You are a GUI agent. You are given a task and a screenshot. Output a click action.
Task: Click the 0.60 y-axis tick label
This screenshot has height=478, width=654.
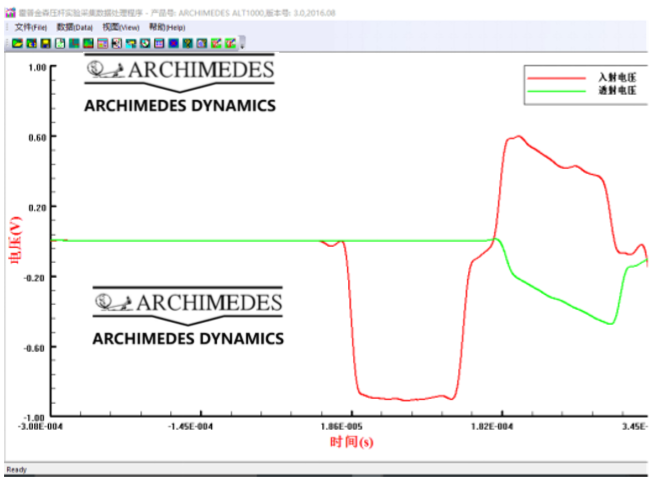click(x=37, y=138)
